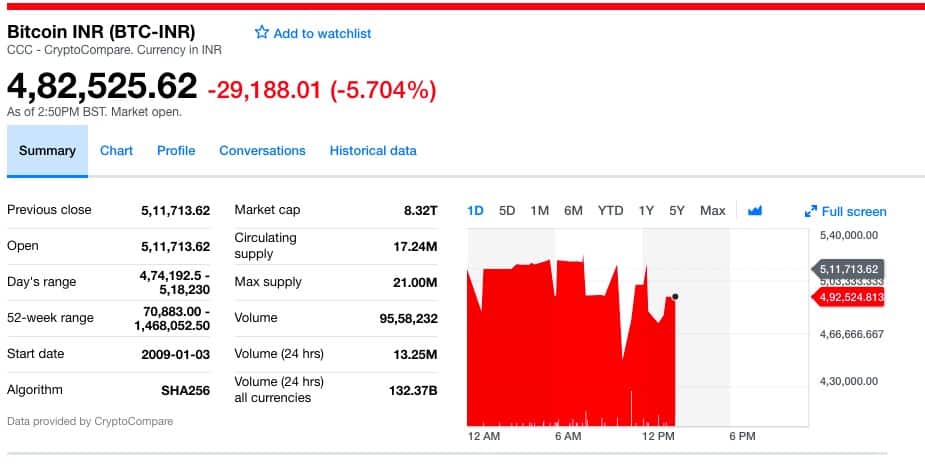Viewport: 925px width, 471px height.
Task: Click the 'Data provided by CryptoCompare' text
Action: point(90,421)
